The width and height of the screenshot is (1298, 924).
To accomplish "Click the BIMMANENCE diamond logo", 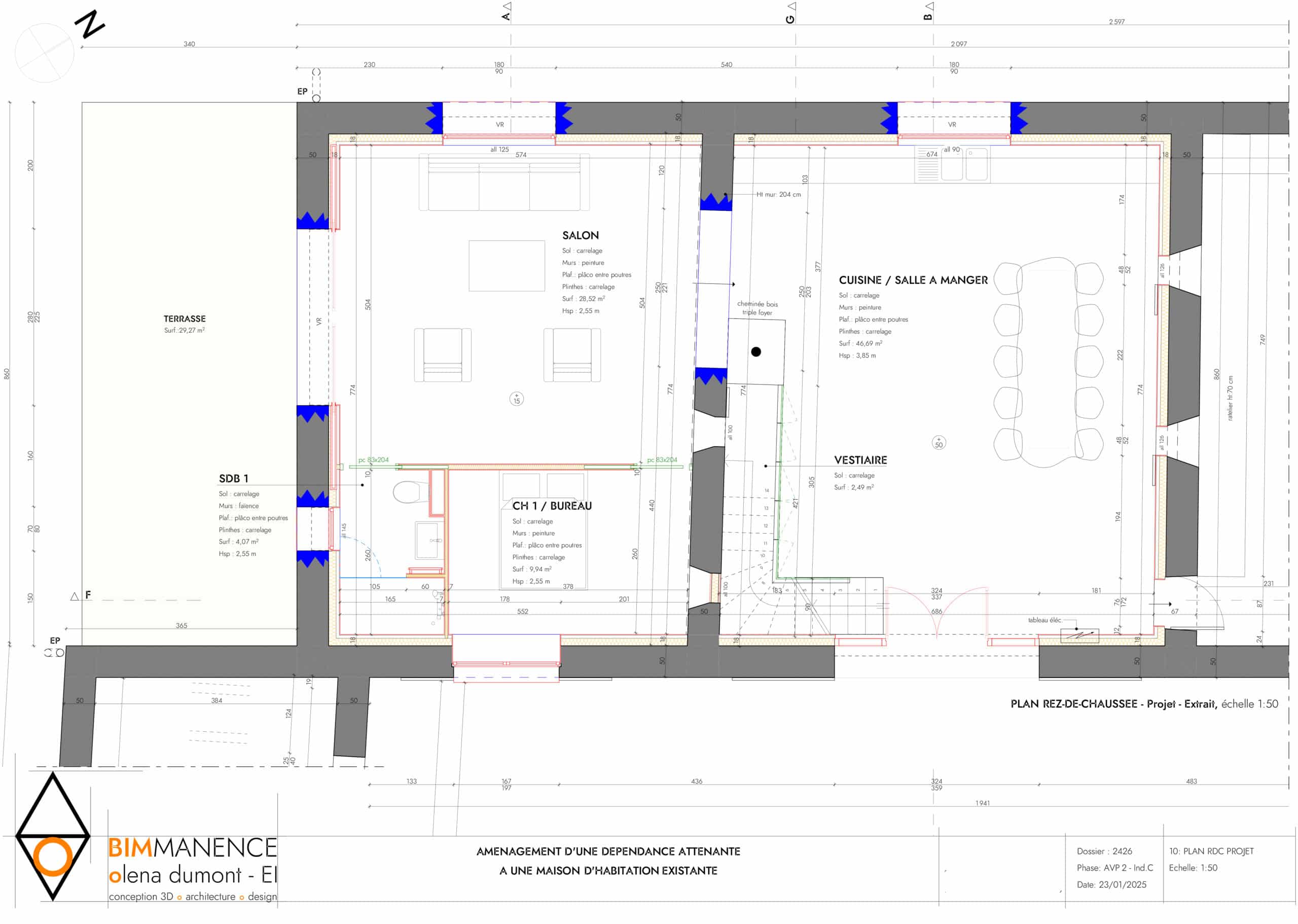I will point(53,836).
